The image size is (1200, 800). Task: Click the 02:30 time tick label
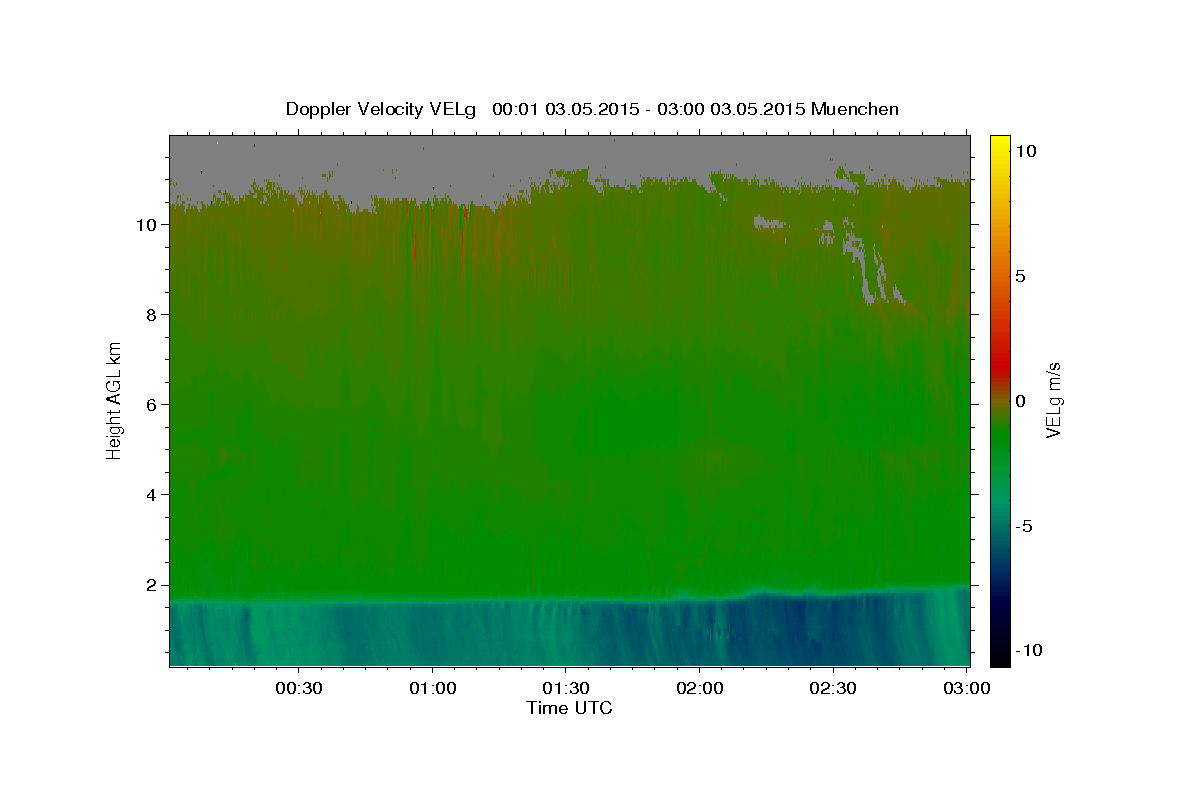(x=832, y=689)
